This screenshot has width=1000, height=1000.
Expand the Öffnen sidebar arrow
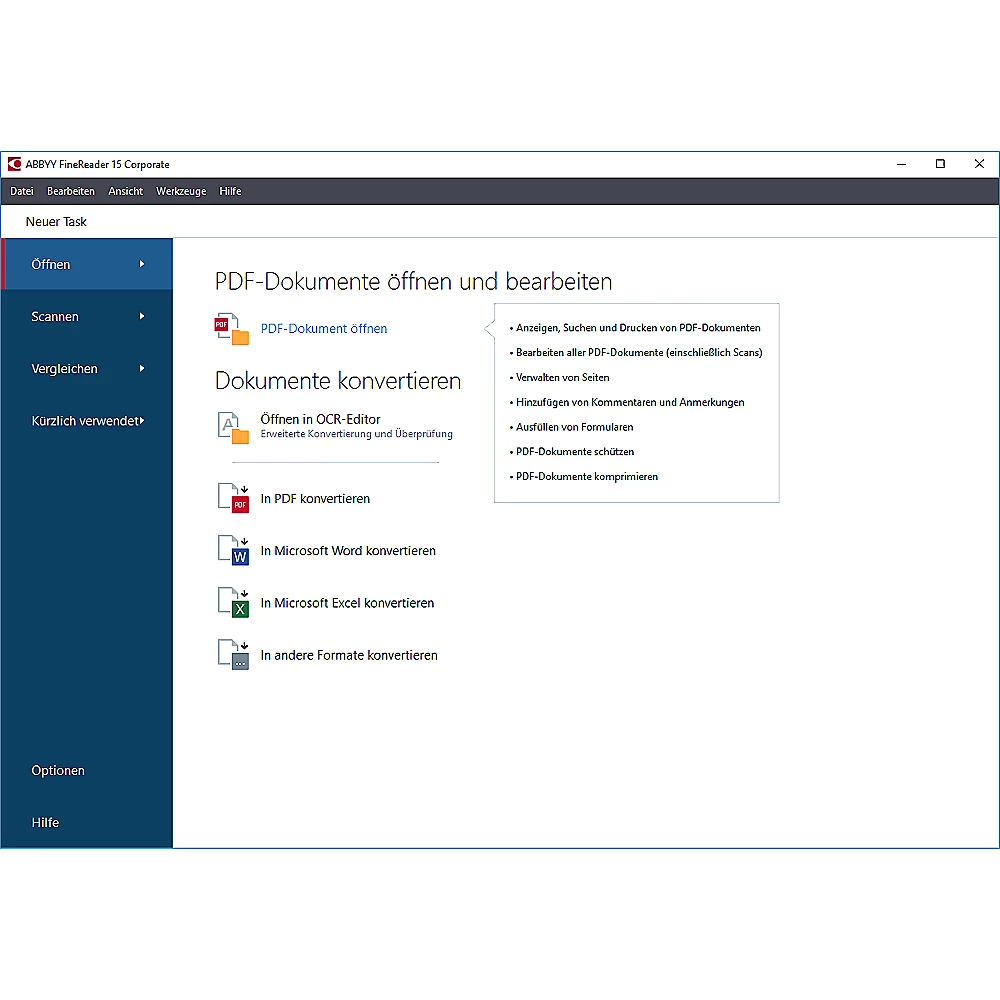click(142, 264)
